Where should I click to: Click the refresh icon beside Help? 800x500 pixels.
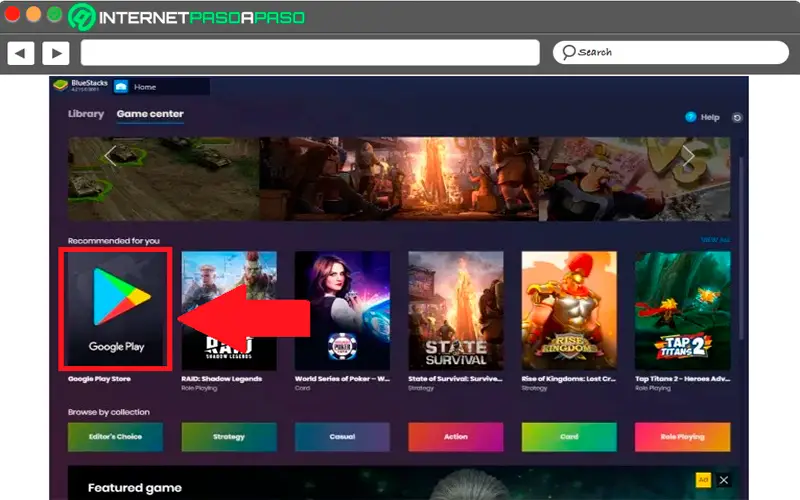click(x=737, y=118)
